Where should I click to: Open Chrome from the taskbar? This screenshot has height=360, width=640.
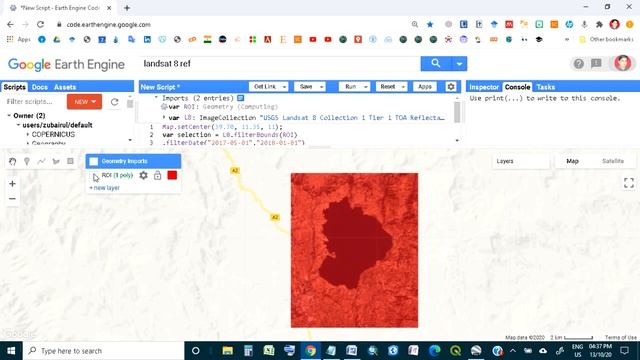tap(310, 351)
